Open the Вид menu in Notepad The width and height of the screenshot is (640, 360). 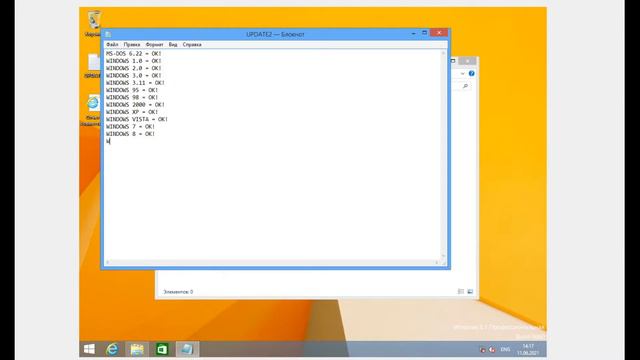click(x=173, y=44)
